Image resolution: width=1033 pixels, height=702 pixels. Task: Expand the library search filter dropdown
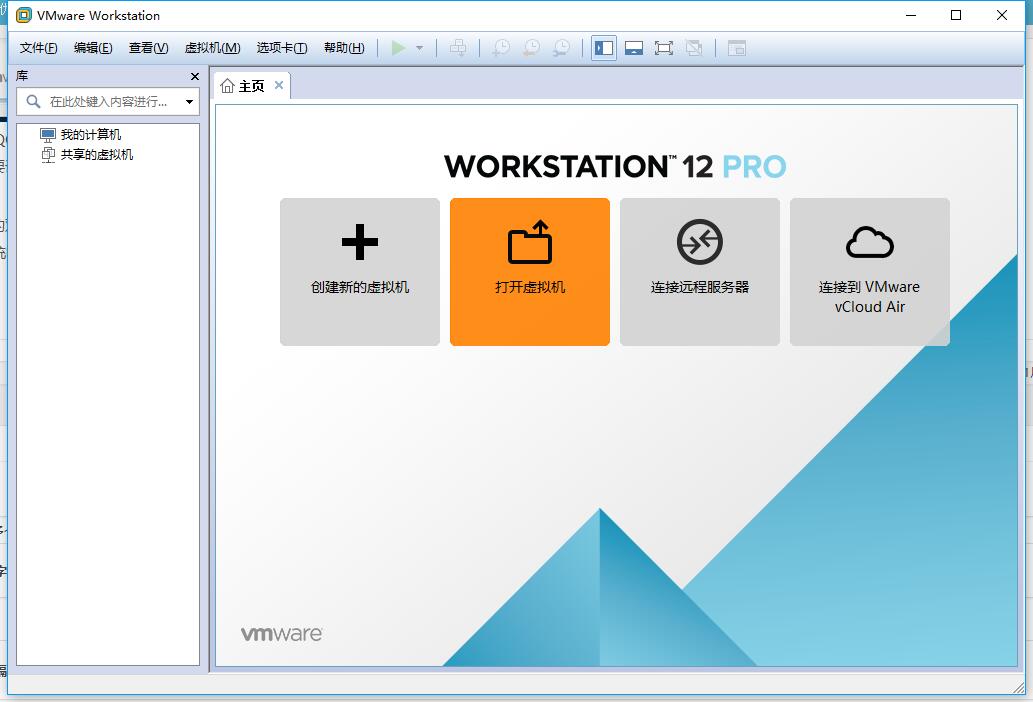pos(190,101)
